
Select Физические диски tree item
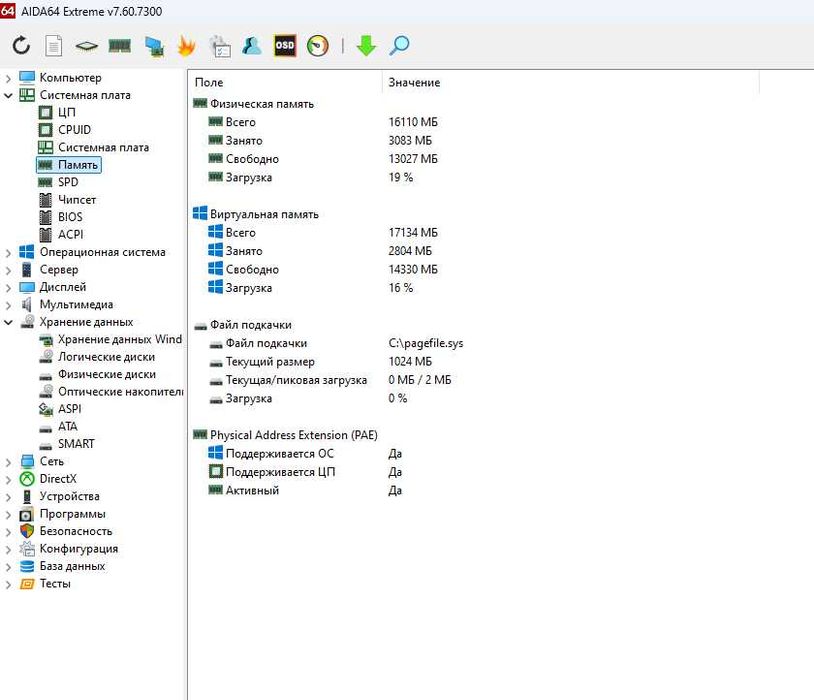coord(106,374)
